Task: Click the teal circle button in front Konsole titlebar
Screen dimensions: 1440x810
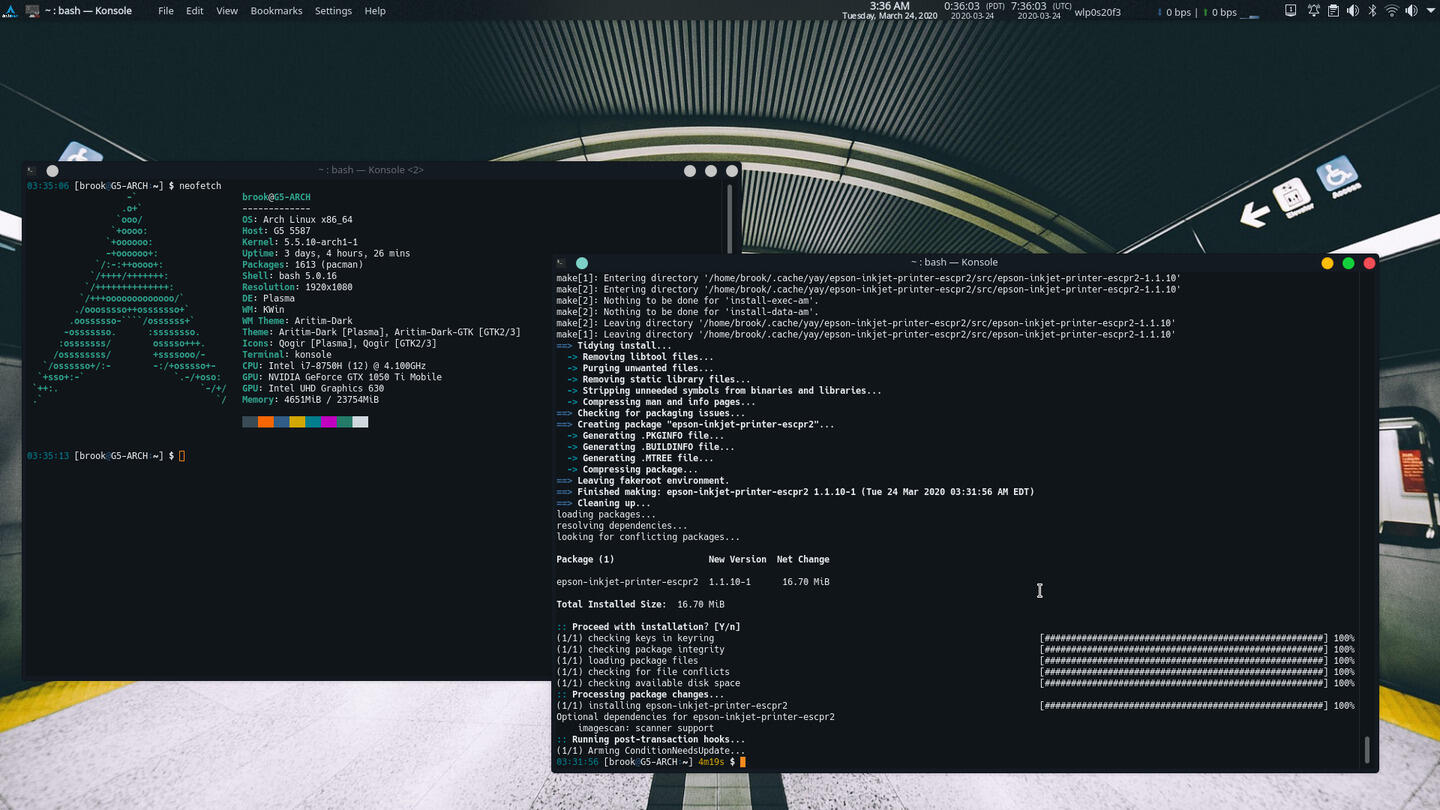Action: 582,263
